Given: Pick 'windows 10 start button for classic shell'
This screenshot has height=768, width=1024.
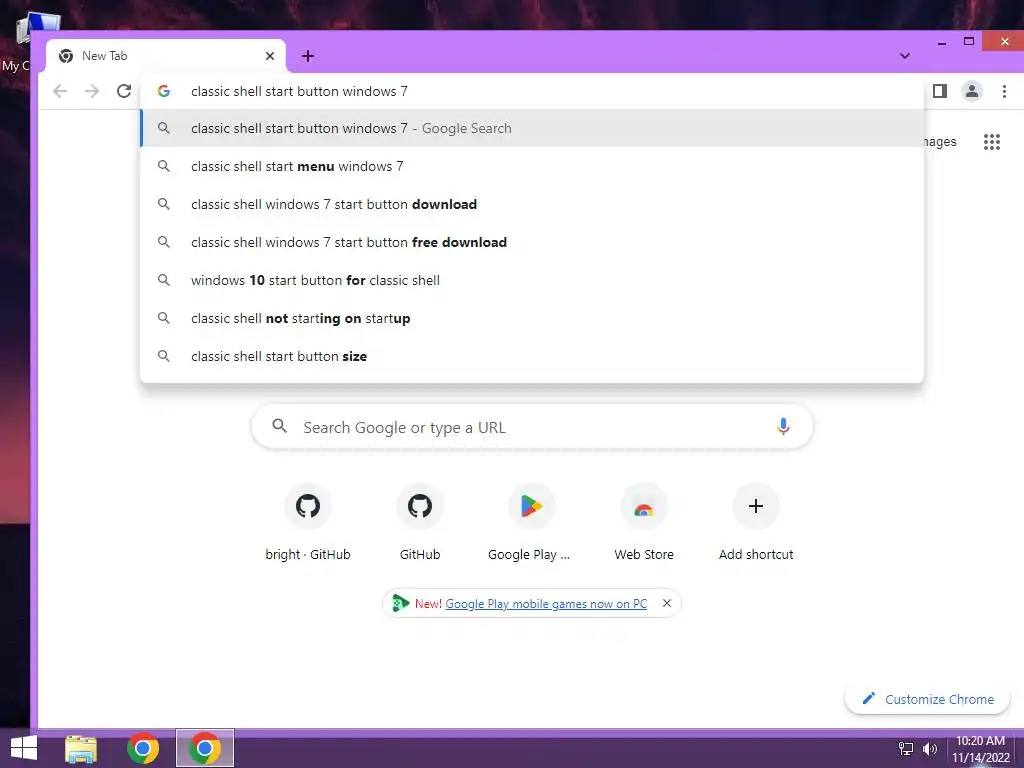Looking at the screenshot, I should [x=532, y=280].
